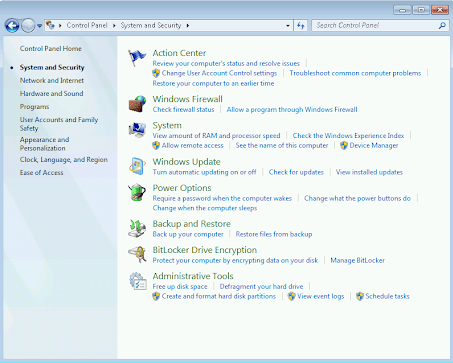Change when the computer sleeps

(x=205, y=208)
